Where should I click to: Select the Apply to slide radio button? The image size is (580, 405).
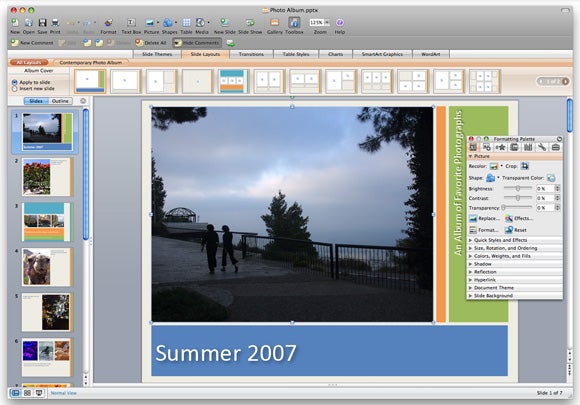click(14, 82)
